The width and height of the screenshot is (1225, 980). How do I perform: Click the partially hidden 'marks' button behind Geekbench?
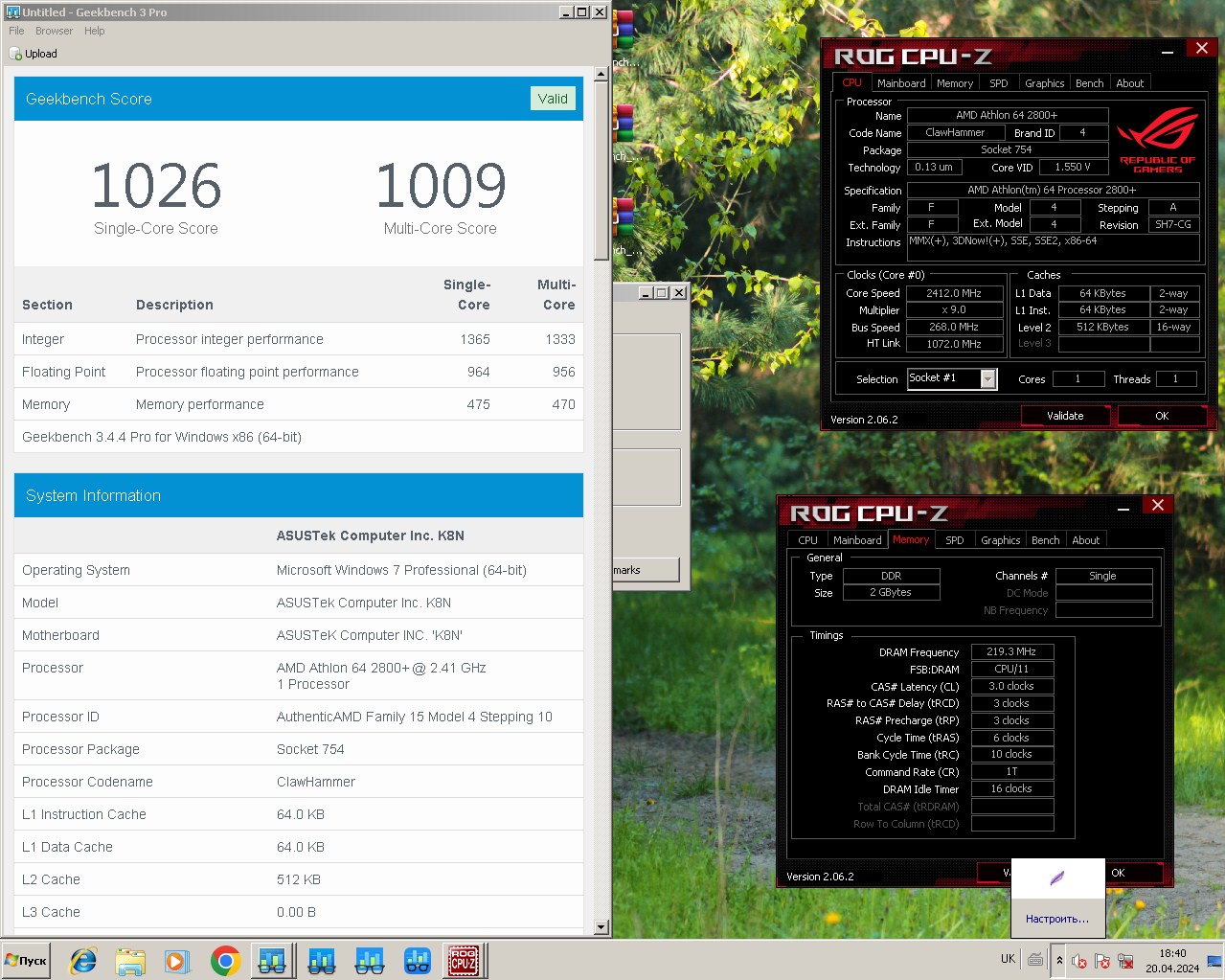[x=646, y=570]
